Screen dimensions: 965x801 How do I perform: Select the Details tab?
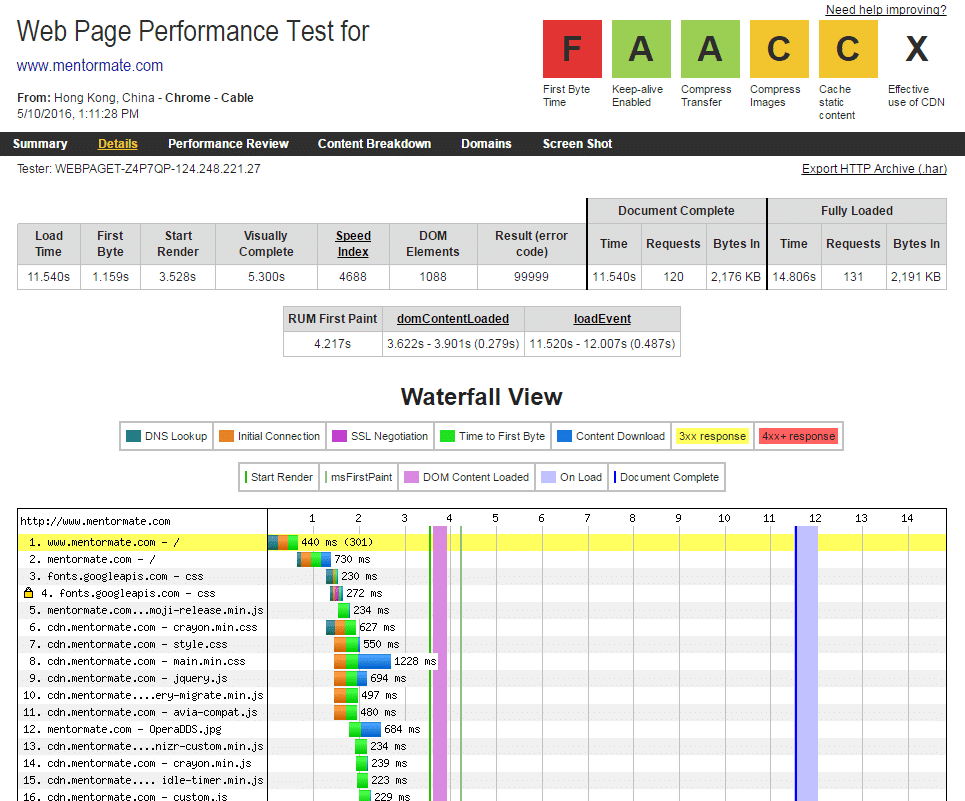coord(118,144)
